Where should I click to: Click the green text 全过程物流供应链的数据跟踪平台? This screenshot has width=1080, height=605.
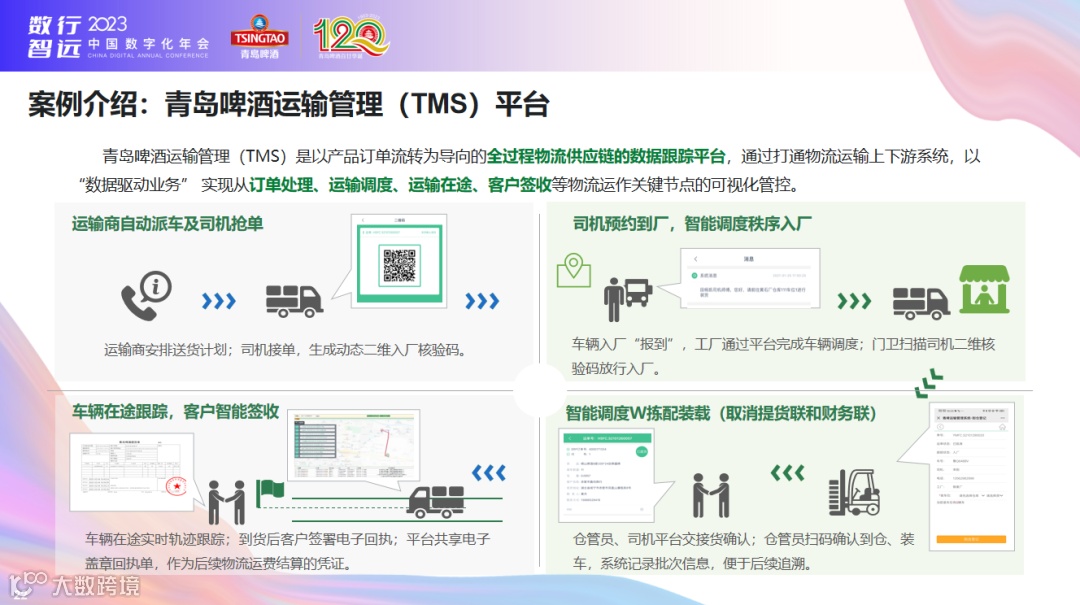click(x=606, y=156)
